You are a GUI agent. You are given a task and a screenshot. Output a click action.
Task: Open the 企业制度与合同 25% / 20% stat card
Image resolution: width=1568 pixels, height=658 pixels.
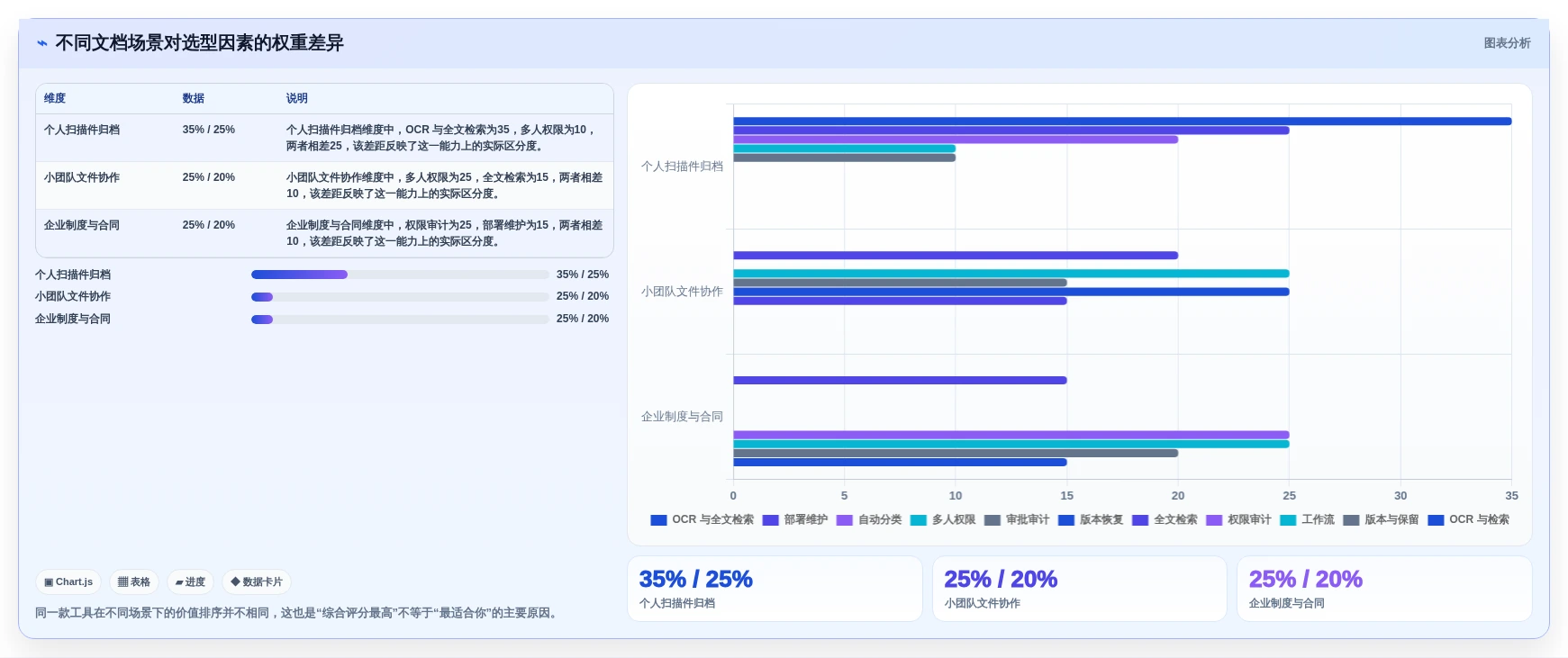click(1384, 589)
